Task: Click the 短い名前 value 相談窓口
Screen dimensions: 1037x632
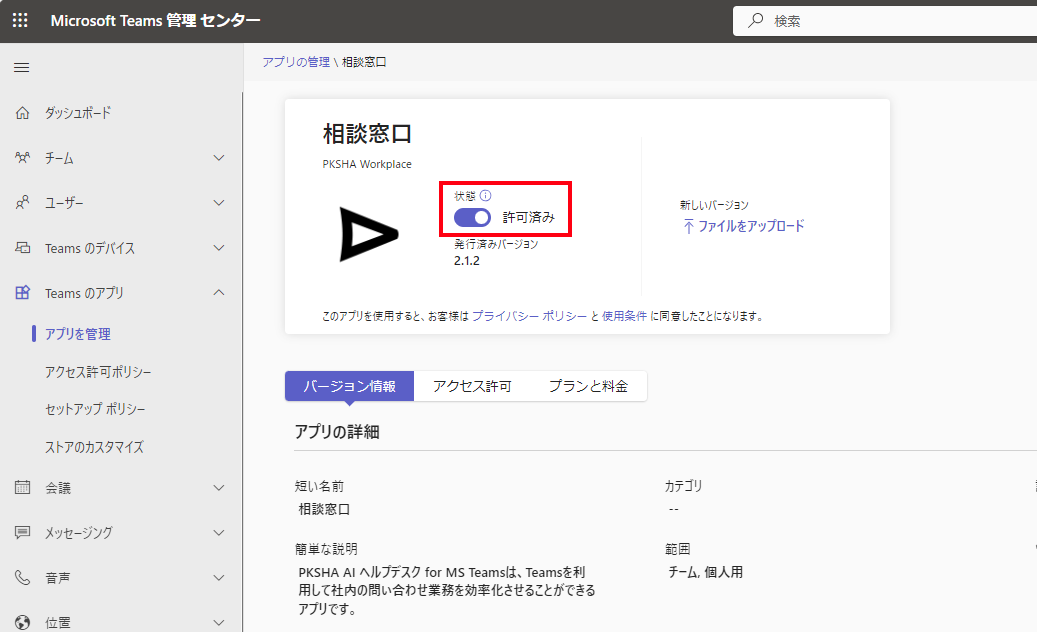Action: pyautogui.click(x=324, y=509)
